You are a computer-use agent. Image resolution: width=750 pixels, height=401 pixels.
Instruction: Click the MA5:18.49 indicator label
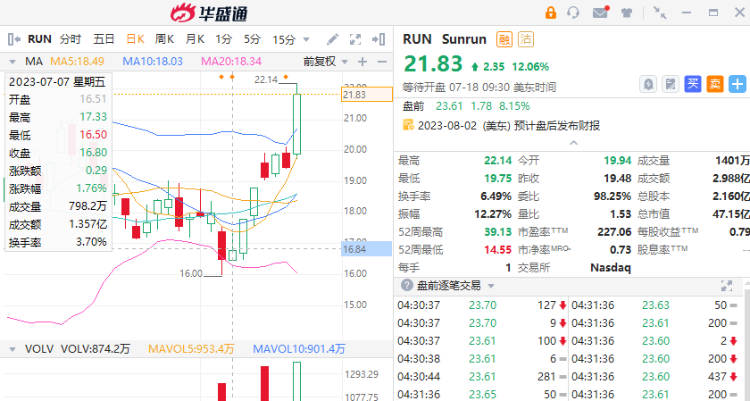click(x=77, y=61)
